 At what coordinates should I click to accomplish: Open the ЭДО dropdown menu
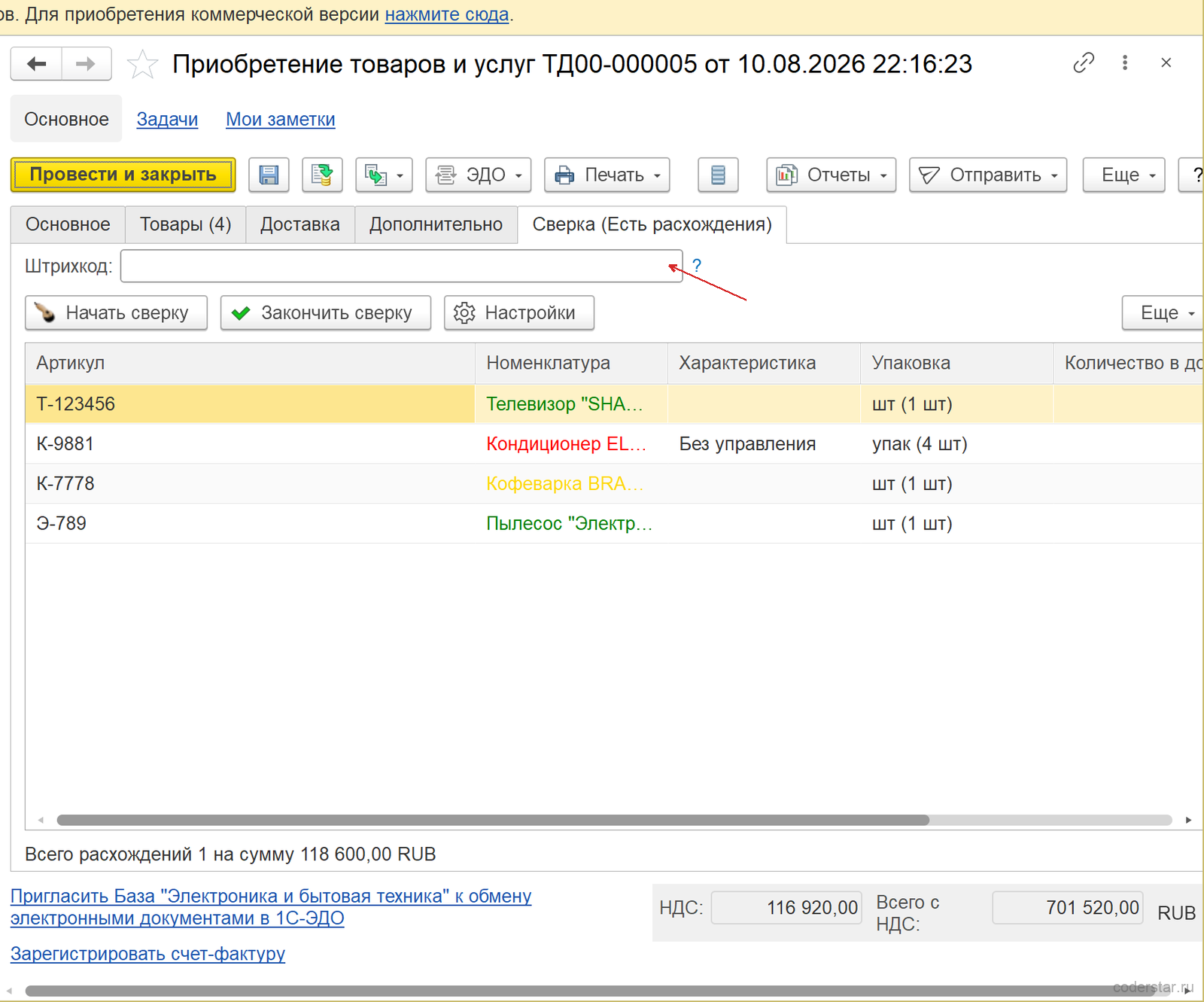tap(479, 175)
